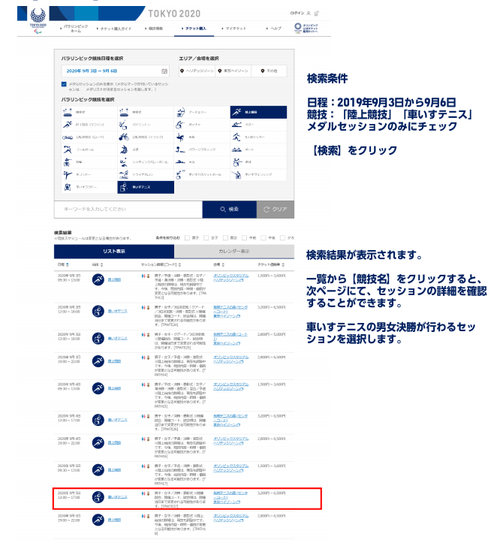This screenshot has width=500, height=543.
Task: Open the チケット購入ガイド nav item
Action: point(115,28)
